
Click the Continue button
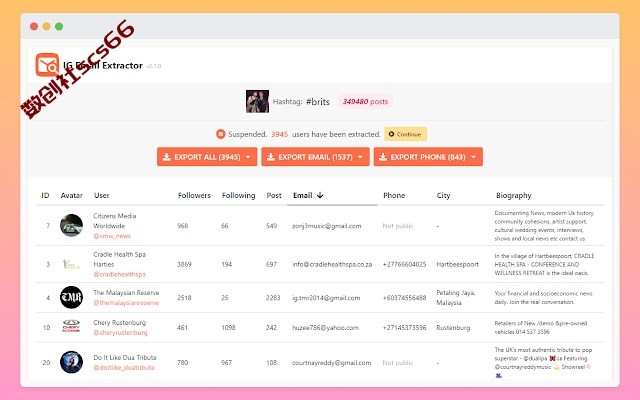pyautogui.click(x=405, y=134)
